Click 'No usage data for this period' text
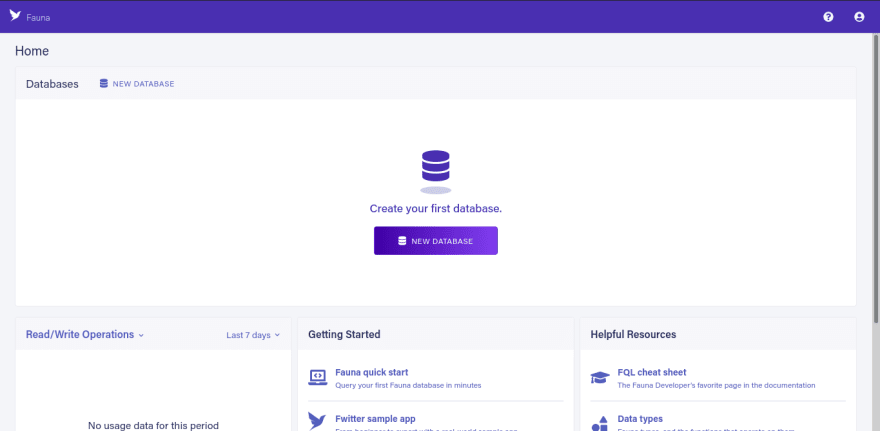Image resolution: width=880 pixels, height=431 pixels. pyautogui.click(x=153, y=425)
